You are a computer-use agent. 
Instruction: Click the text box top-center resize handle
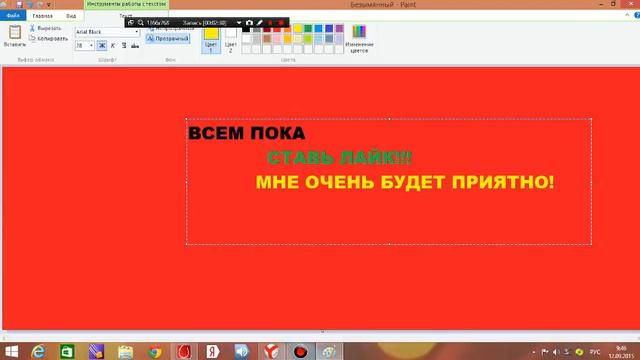pos(389,119)
